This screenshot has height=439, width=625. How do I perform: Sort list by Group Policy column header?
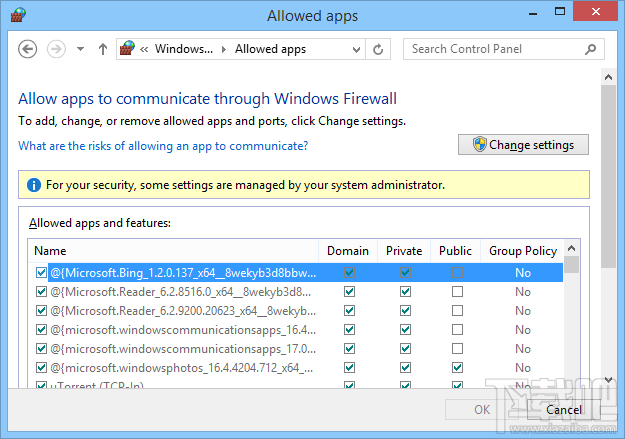(x=523, y=251)
